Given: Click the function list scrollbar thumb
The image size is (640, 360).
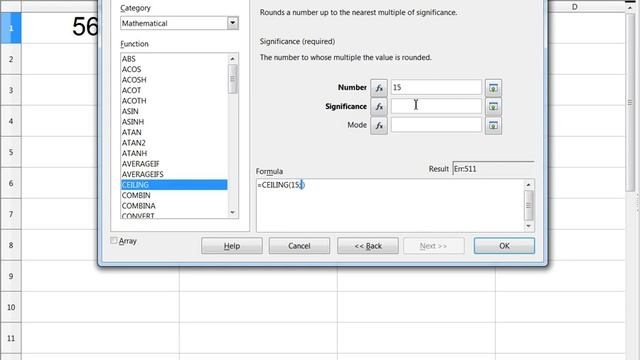Looking at the screenshot, I should (x=233, y=79).
